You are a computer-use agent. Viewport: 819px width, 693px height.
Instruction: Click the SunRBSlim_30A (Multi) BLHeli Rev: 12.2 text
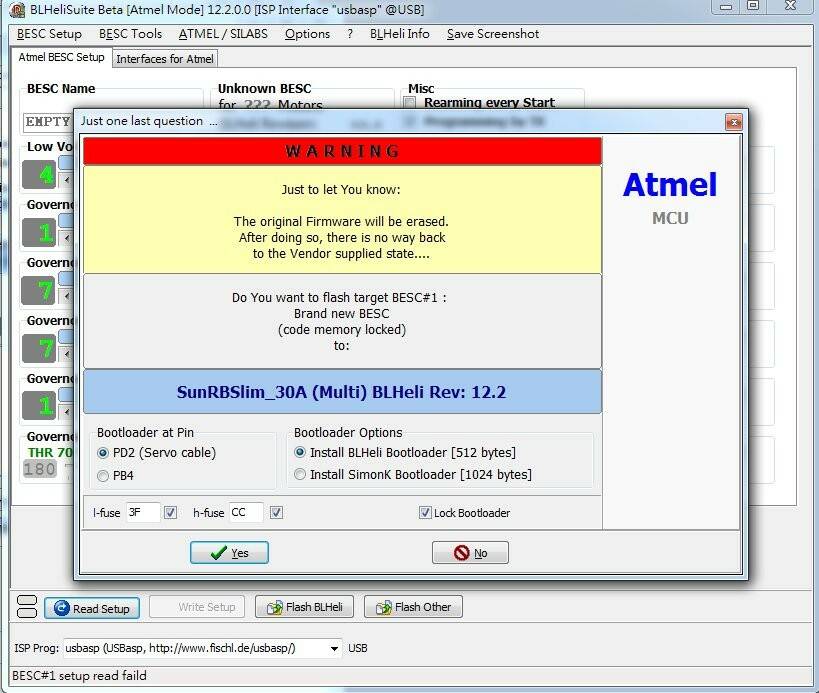coord(342,392)
